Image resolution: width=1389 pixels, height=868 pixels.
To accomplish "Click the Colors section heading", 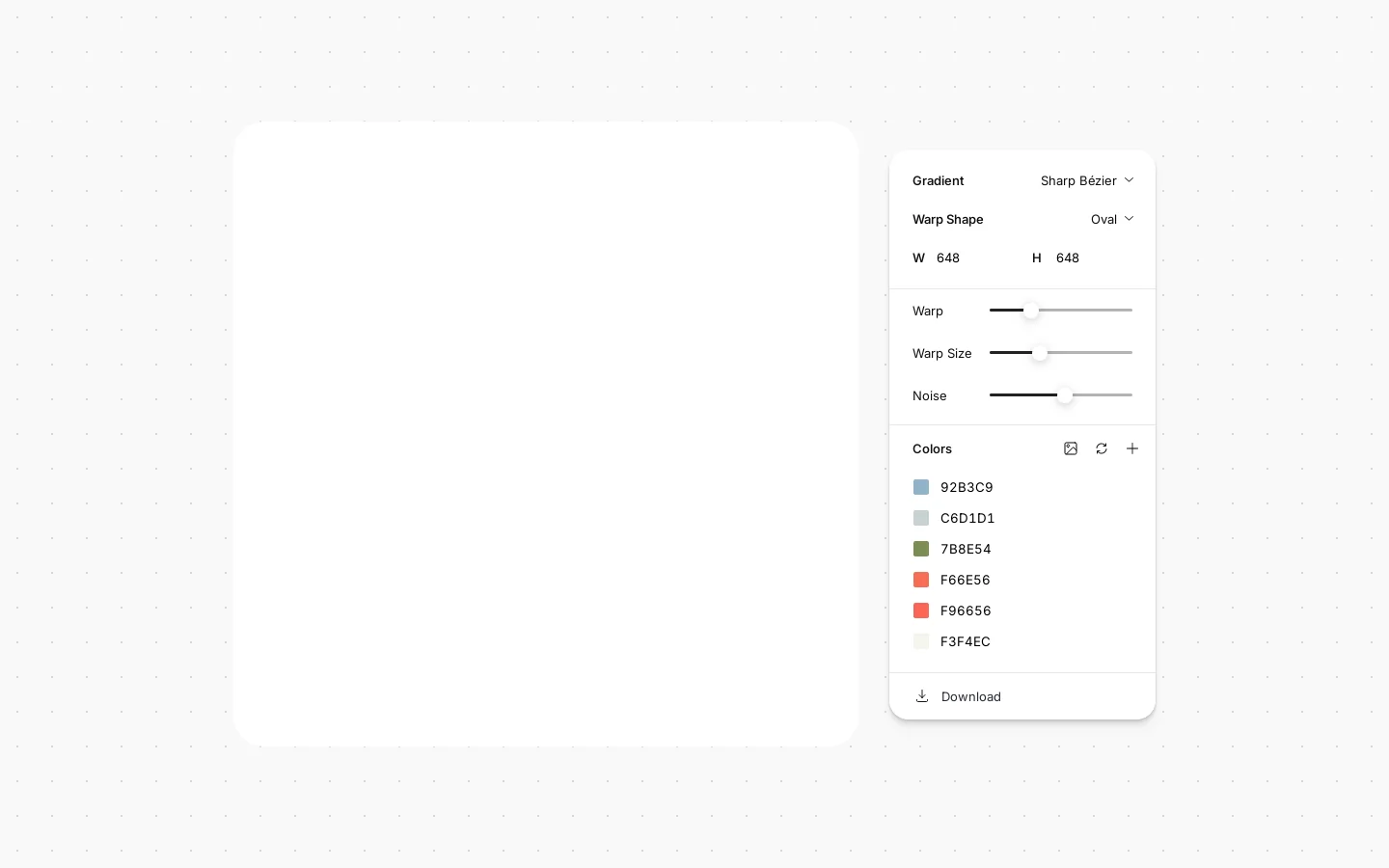I will click(932, 448).
